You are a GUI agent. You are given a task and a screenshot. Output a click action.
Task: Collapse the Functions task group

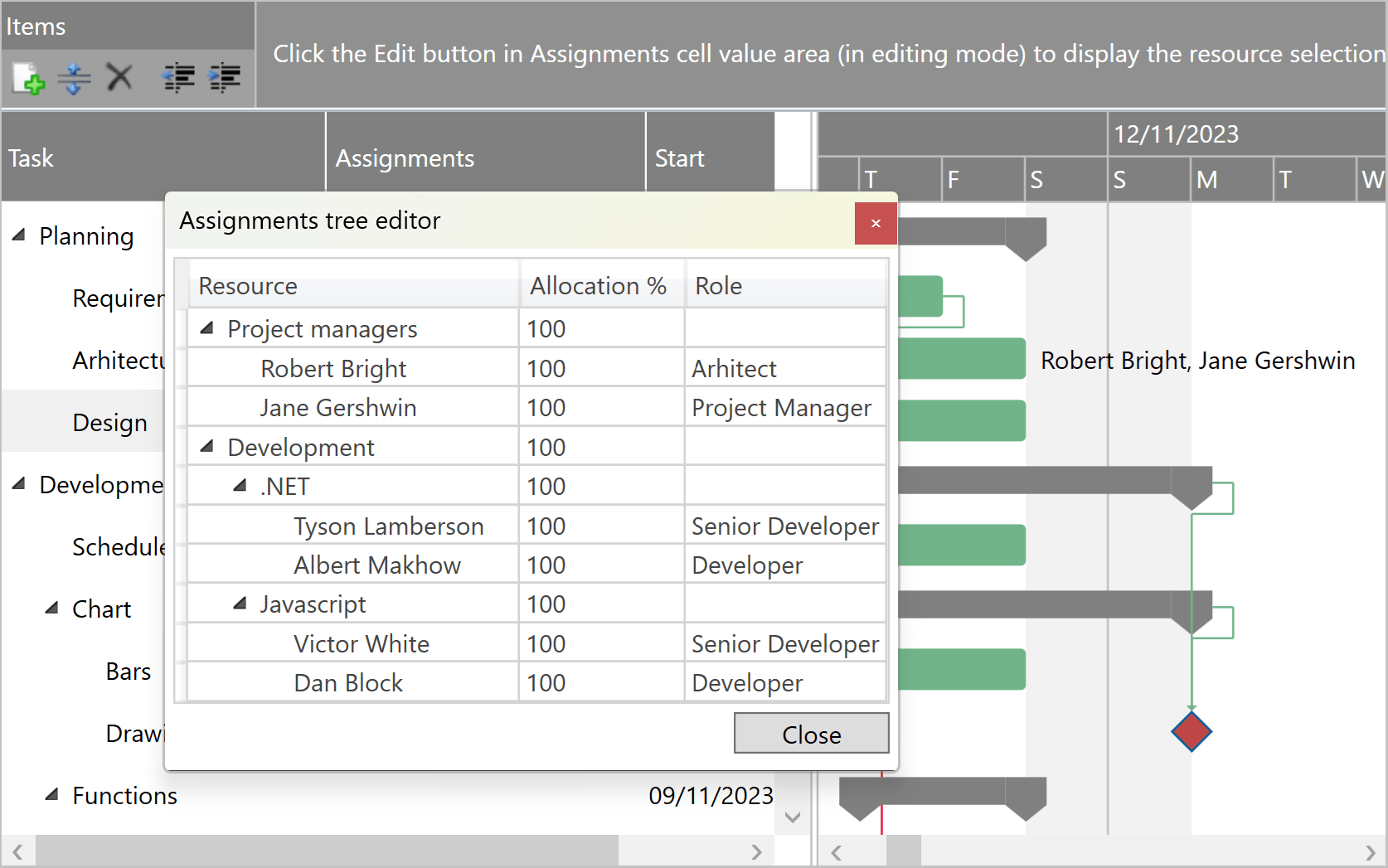click(50, 794)
